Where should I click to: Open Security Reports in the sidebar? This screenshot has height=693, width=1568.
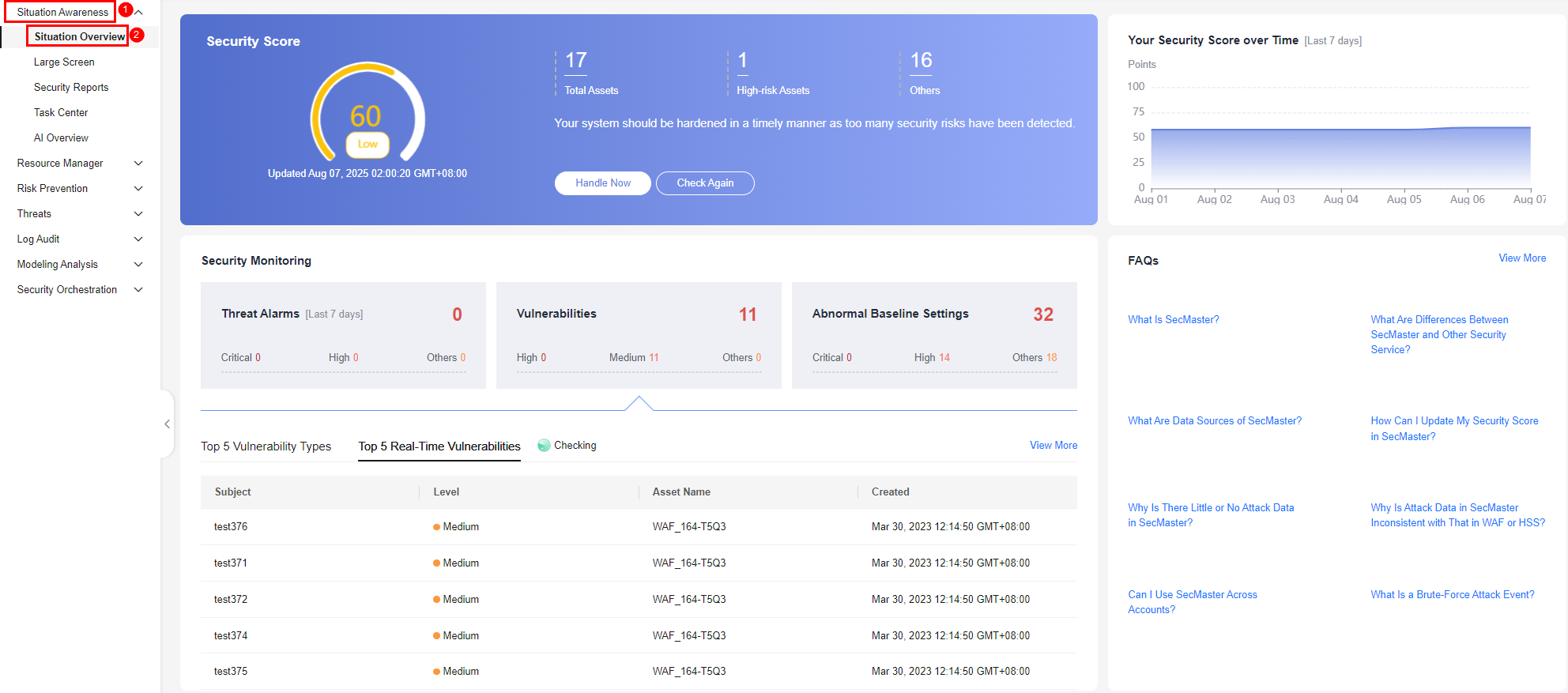71,87
